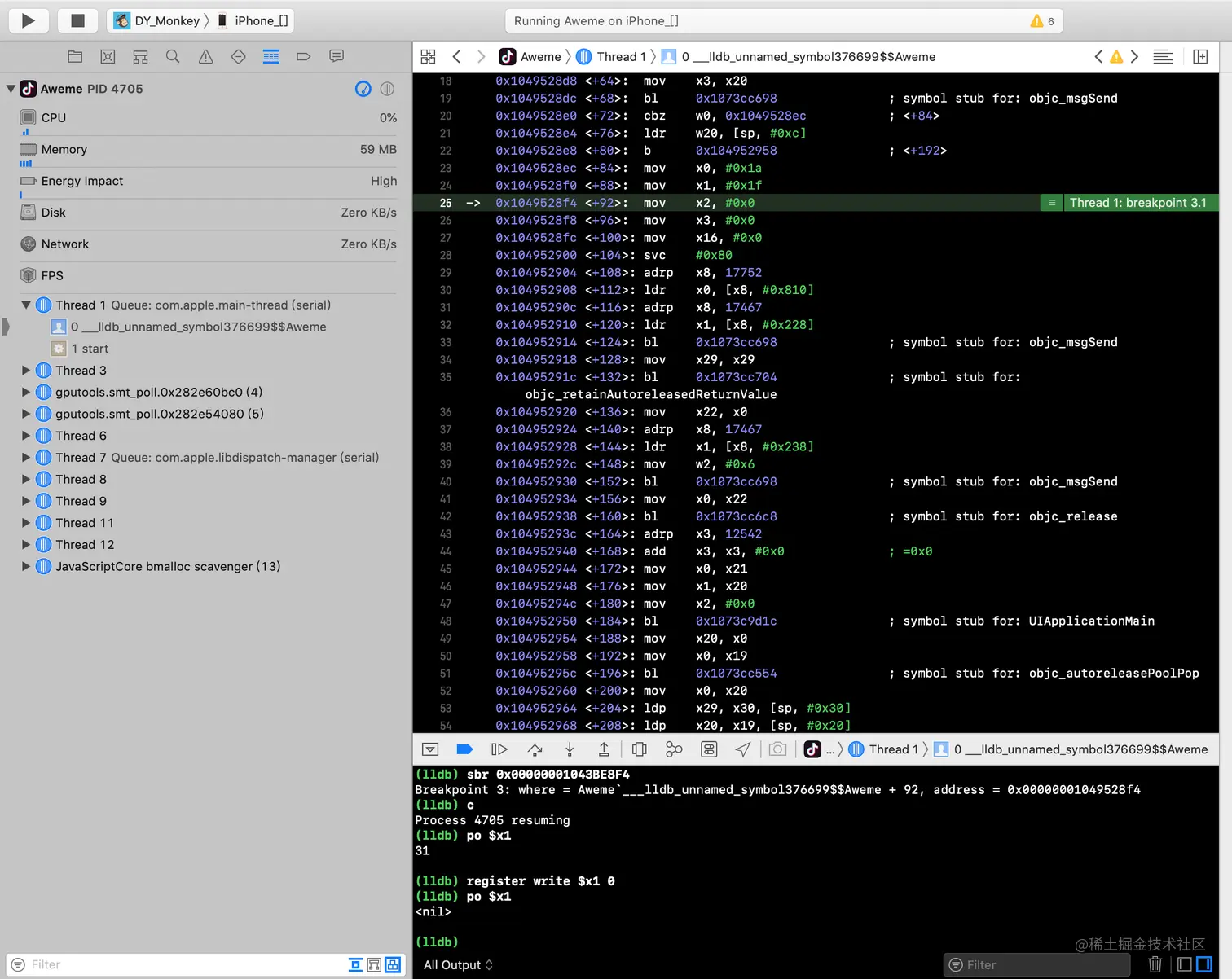Open the Simulate Location arrow menu
This screenshot has height=979, width=1232.
[743, 749]
